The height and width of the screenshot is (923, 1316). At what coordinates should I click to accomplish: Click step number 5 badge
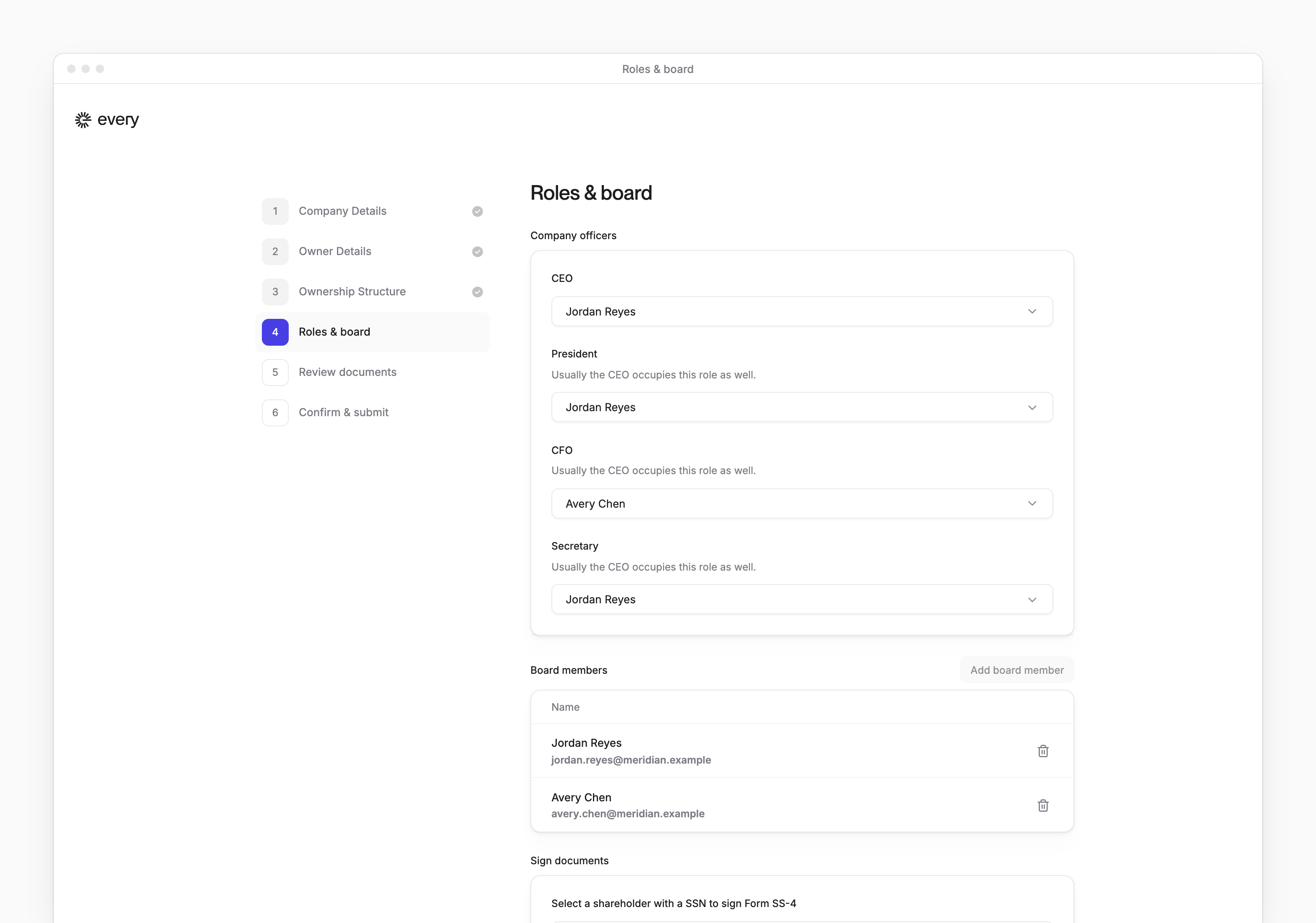[275, 373]
